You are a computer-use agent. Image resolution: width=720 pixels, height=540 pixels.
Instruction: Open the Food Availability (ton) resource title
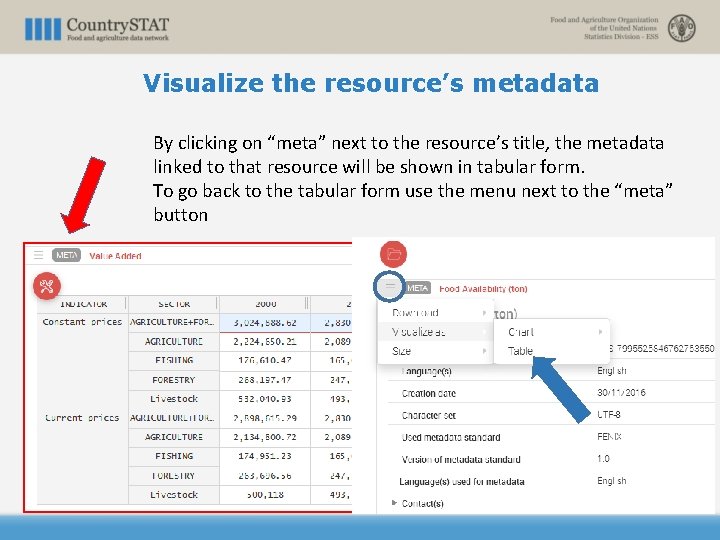point(483,289)
